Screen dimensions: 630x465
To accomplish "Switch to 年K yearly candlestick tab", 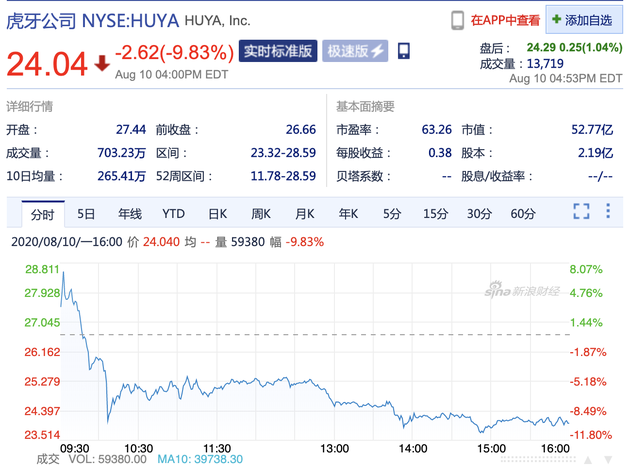I will [348, 214].
